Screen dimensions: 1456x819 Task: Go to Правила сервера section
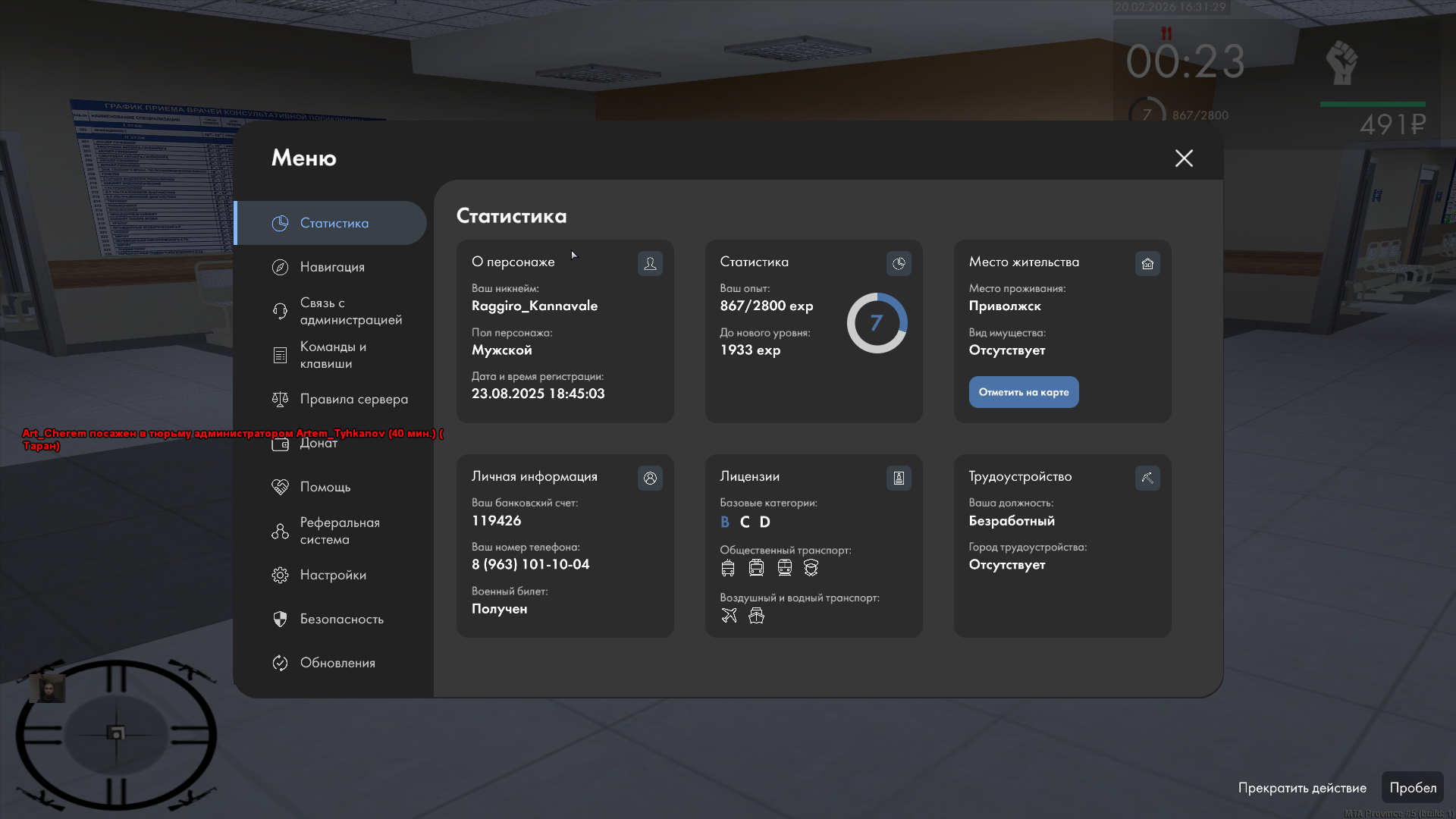pos(353,399)
